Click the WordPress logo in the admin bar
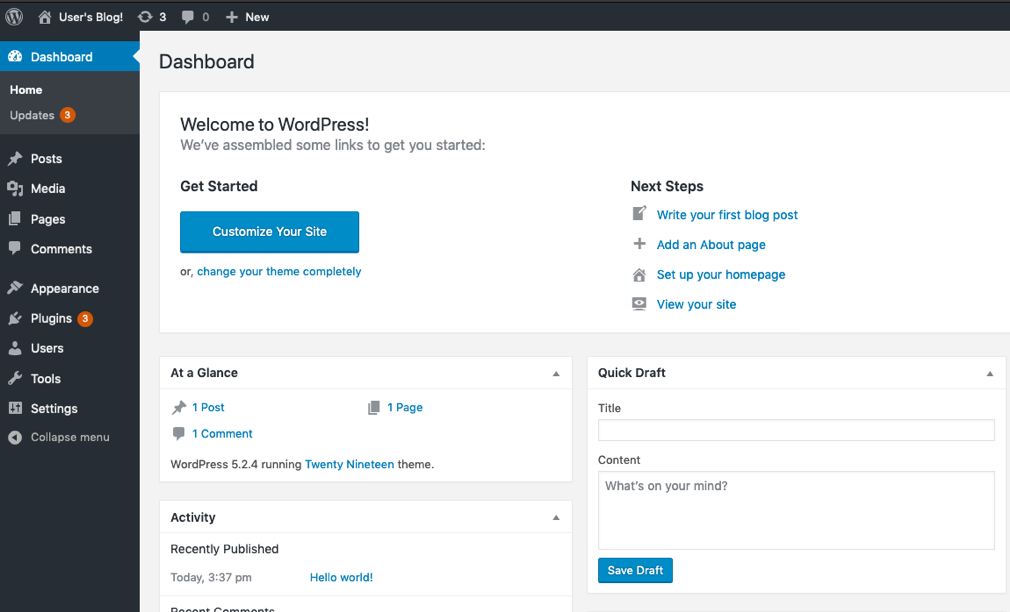1010x612 pixels. (14, 16)
